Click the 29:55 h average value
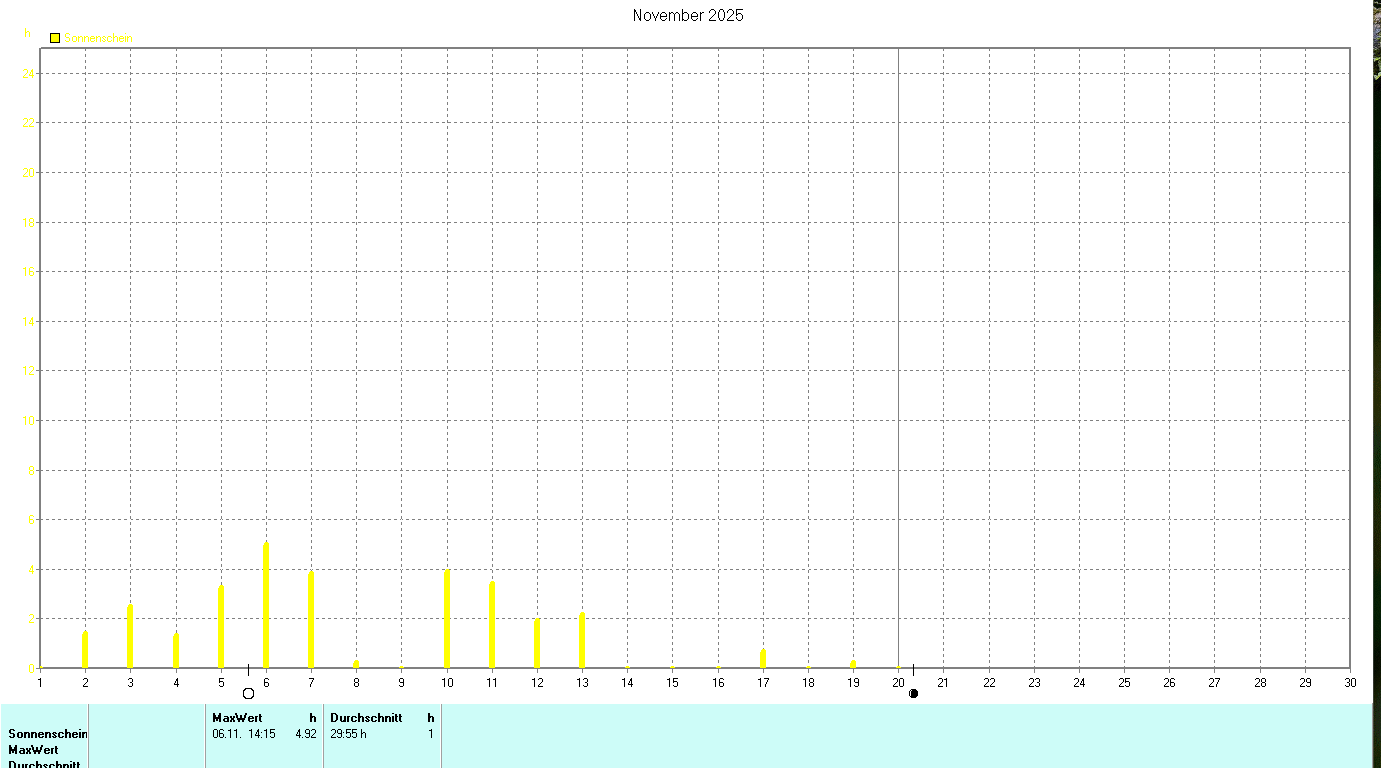The width and height of the screenshot is (1381, 768). [349, 734]
